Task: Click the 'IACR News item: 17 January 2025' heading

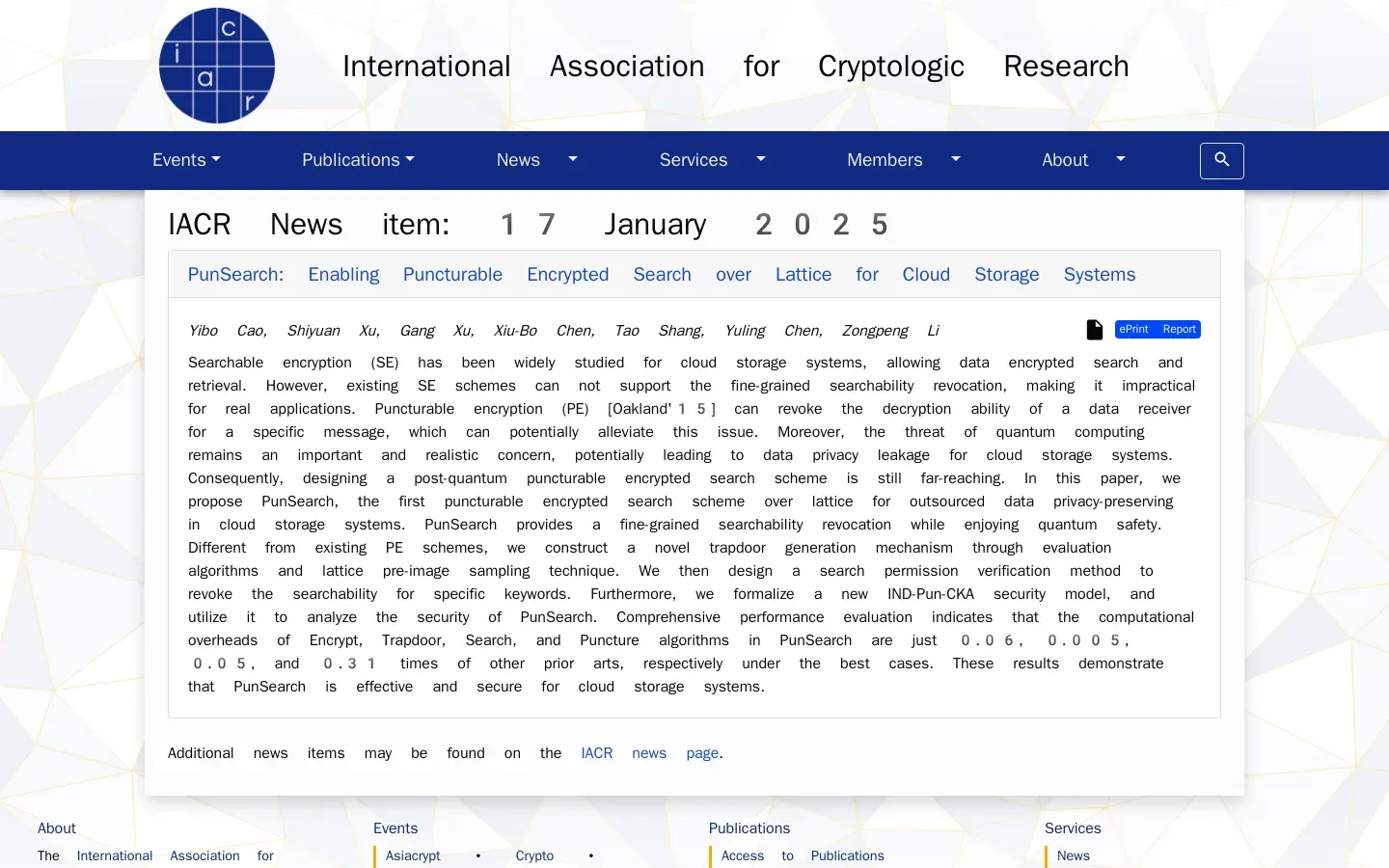Action: point(528,224)
